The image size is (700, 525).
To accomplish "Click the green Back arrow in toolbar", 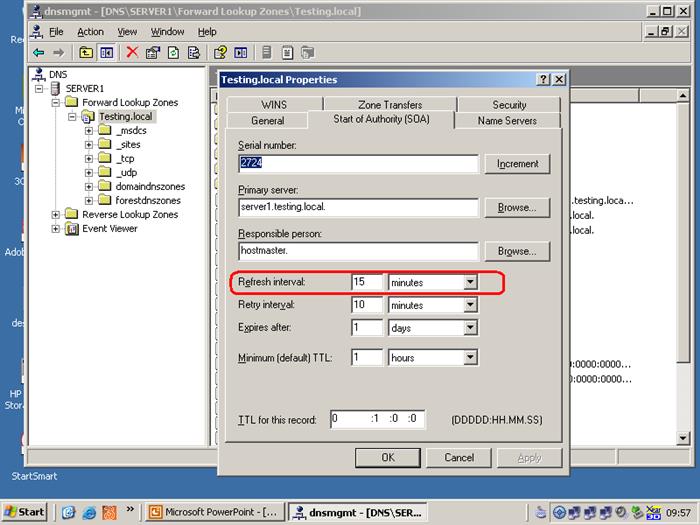I will 39,53.
